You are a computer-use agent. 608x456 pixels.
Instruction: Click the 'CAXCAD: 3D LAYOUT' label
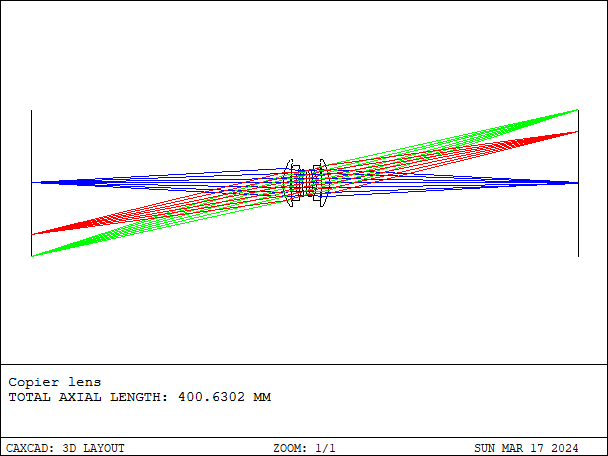pos(65,448)
